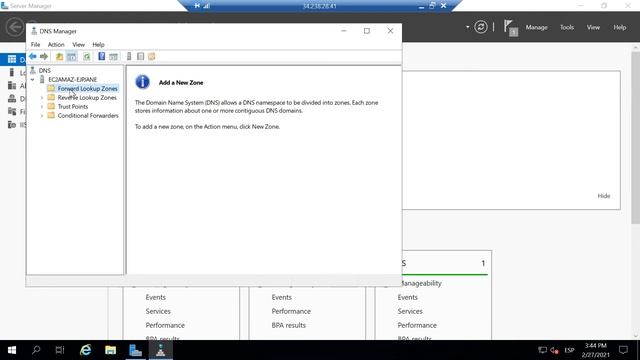Switch to DNS Manager taskbar button
This screenshot has width=640, height=360.
click(x=160, y=350)
